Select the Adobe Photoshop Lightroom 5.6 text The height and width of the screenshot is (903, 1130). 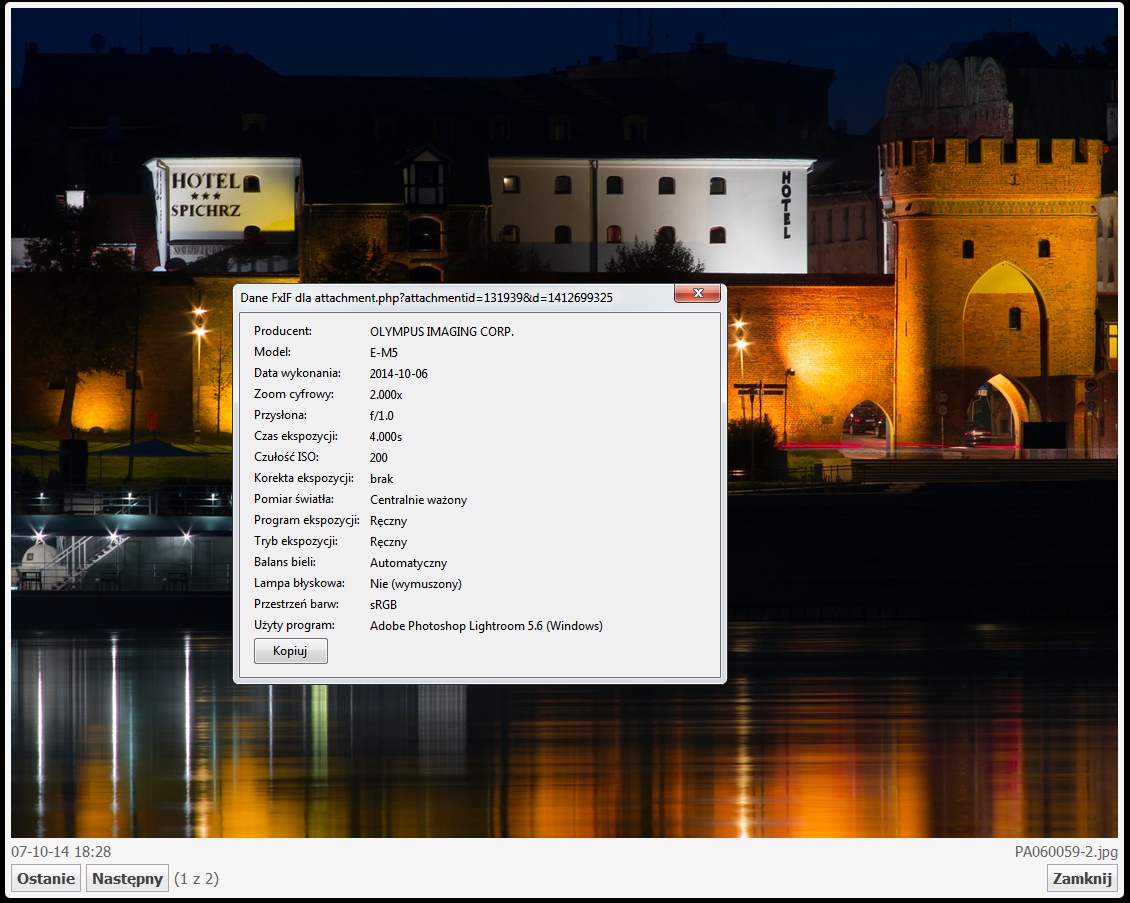486,626
